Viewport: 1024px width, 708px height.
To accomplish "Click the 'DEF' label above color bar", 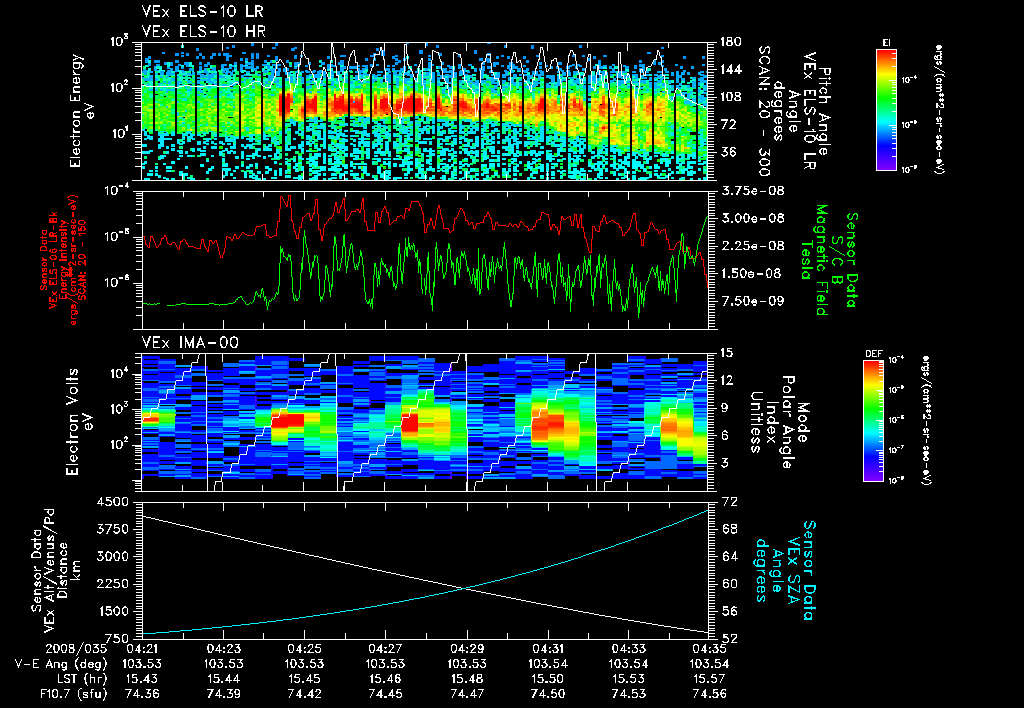I will 873,354.
